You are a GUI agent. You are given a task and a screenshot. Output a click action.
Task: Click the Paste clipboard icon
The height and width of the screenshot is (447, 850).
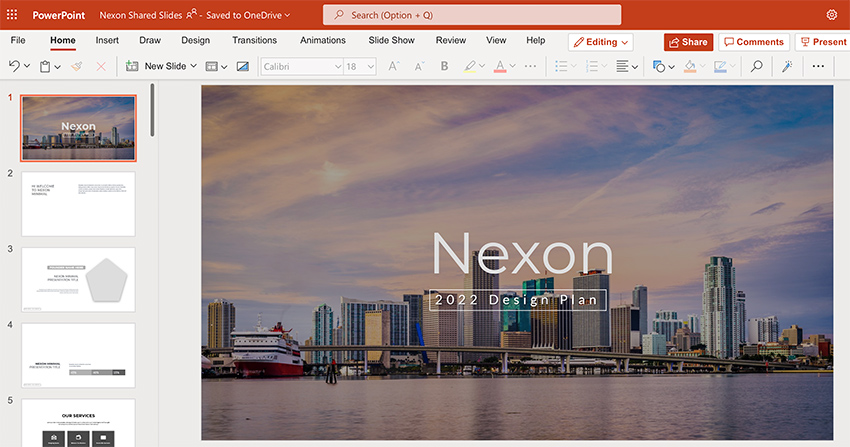tap(45, 66)
